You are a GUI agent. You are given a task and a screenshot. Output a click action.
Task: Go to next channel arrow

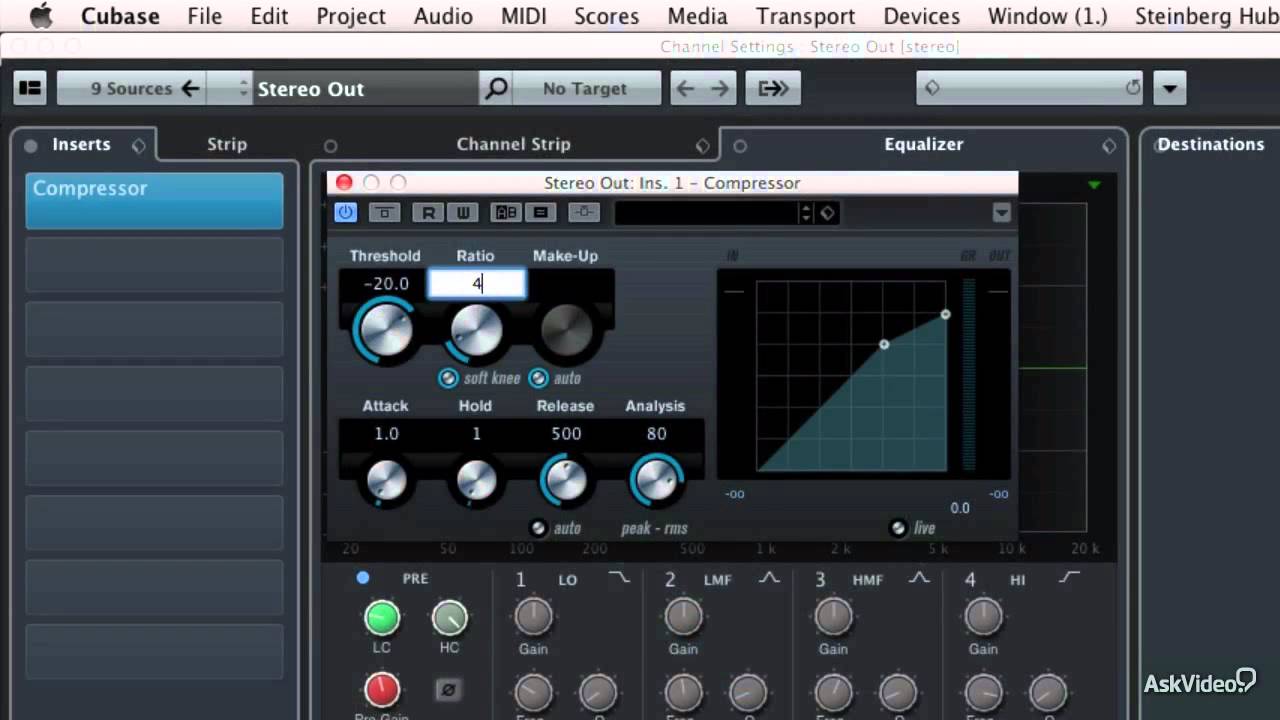coord(720,88)
